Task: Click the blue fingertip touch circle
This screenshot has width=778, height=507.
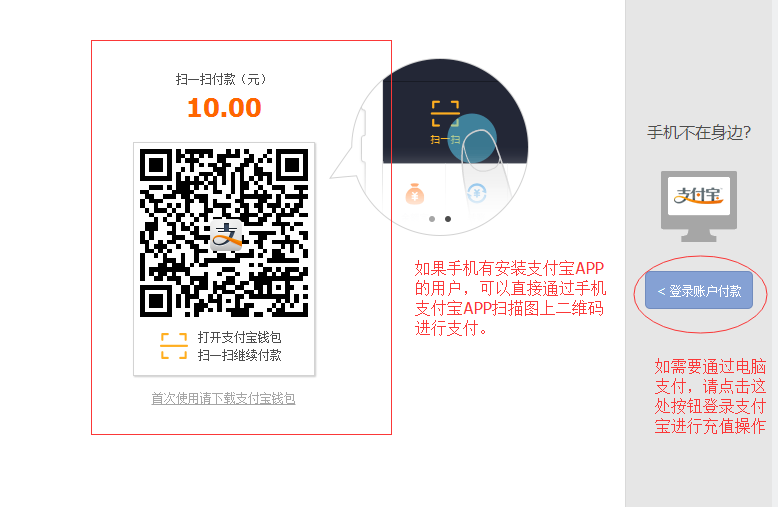Action: (472, 138)
